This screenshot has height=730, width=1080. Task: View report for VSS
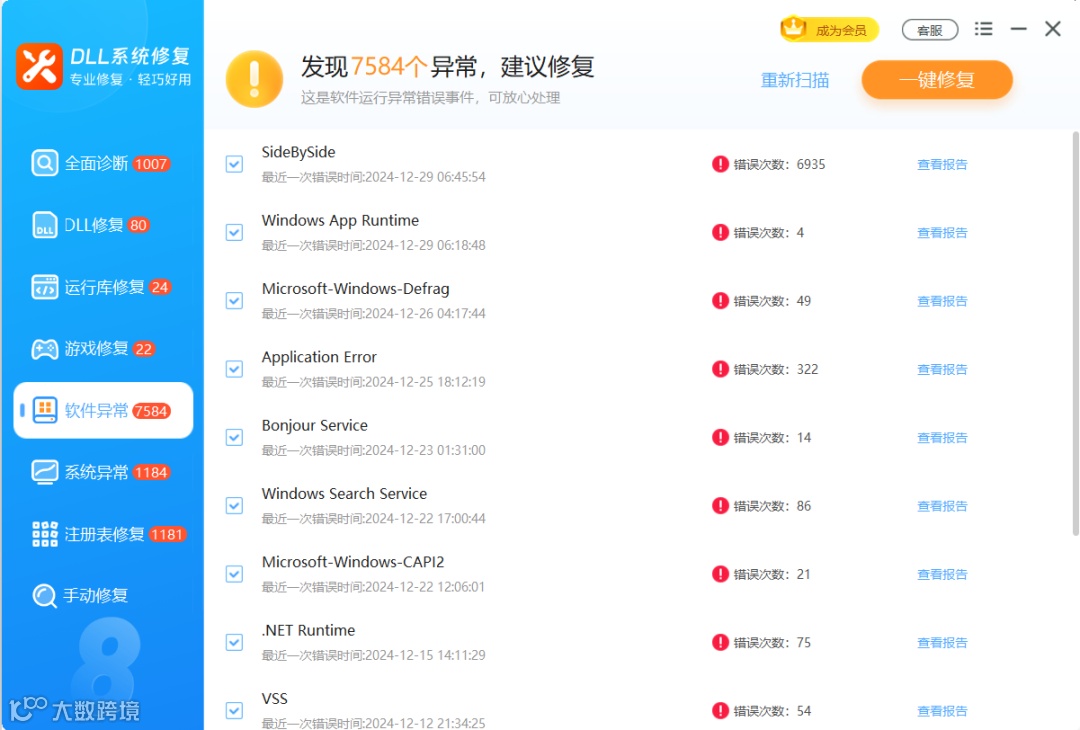click(942, 711)
